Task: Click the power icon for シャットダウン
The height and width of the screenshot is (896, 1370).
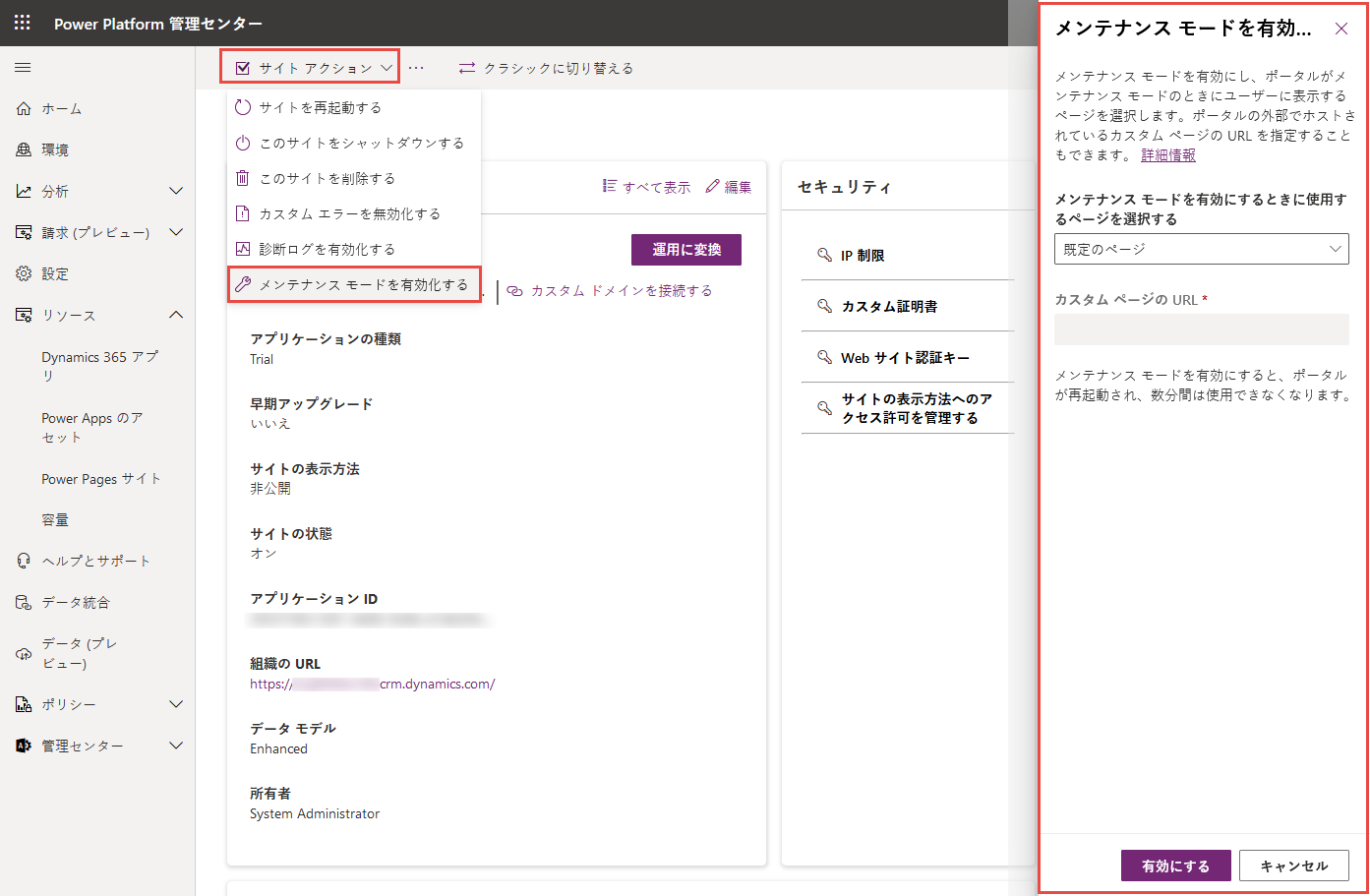Action: 243,143
